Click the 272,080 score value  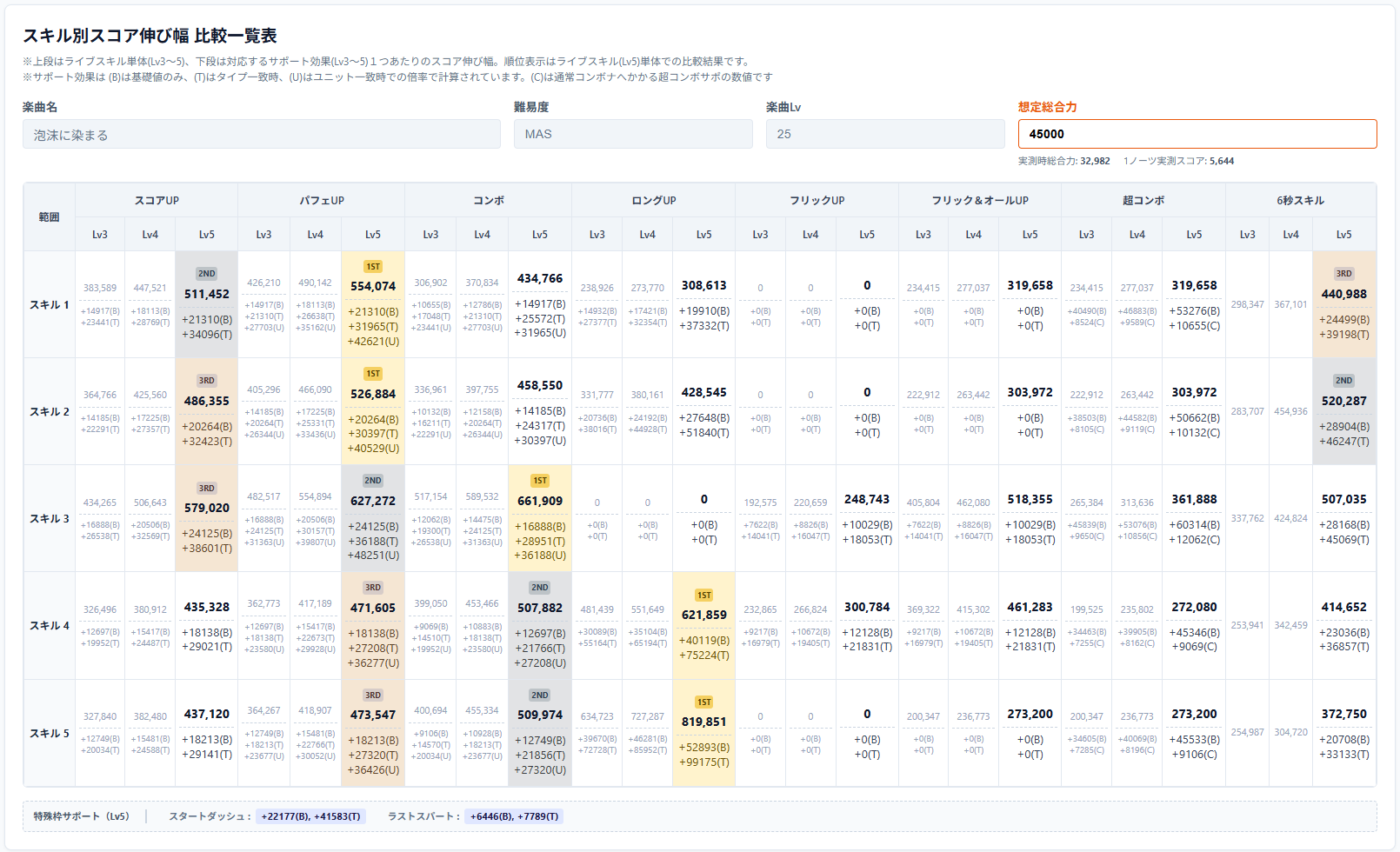pos(1195,607)
